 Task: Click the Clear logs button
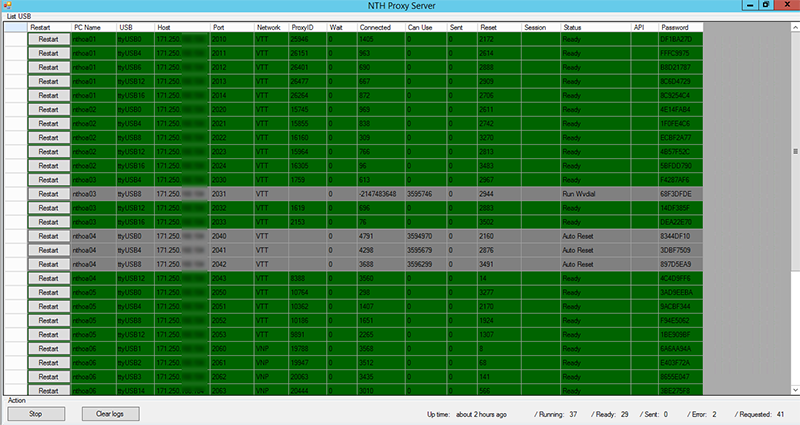tap(110, 414)
